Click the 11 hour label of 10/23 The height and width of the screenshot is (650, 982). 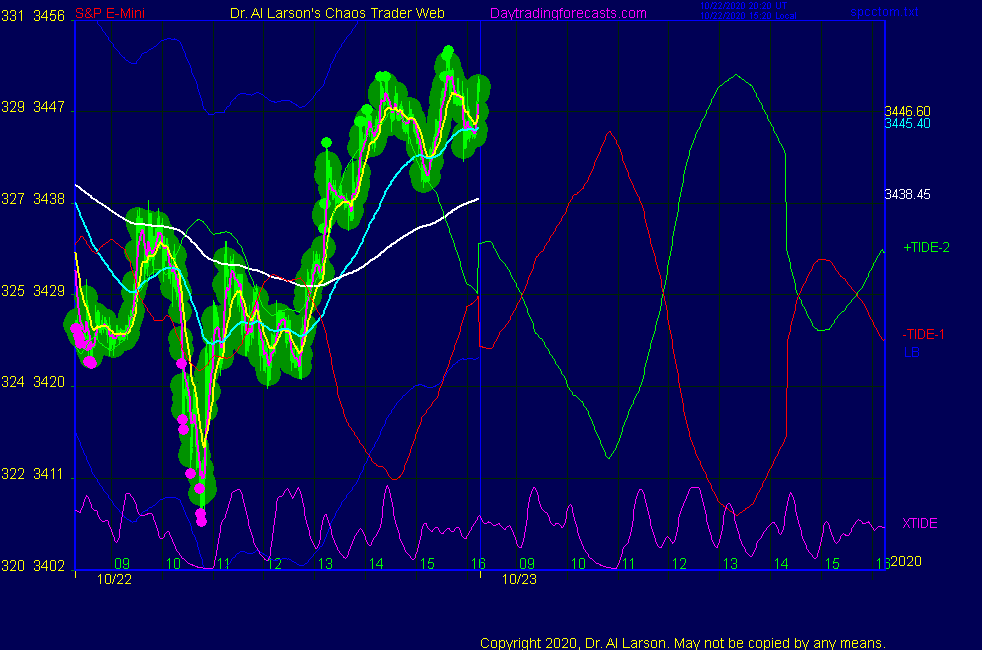coord(628,564)
